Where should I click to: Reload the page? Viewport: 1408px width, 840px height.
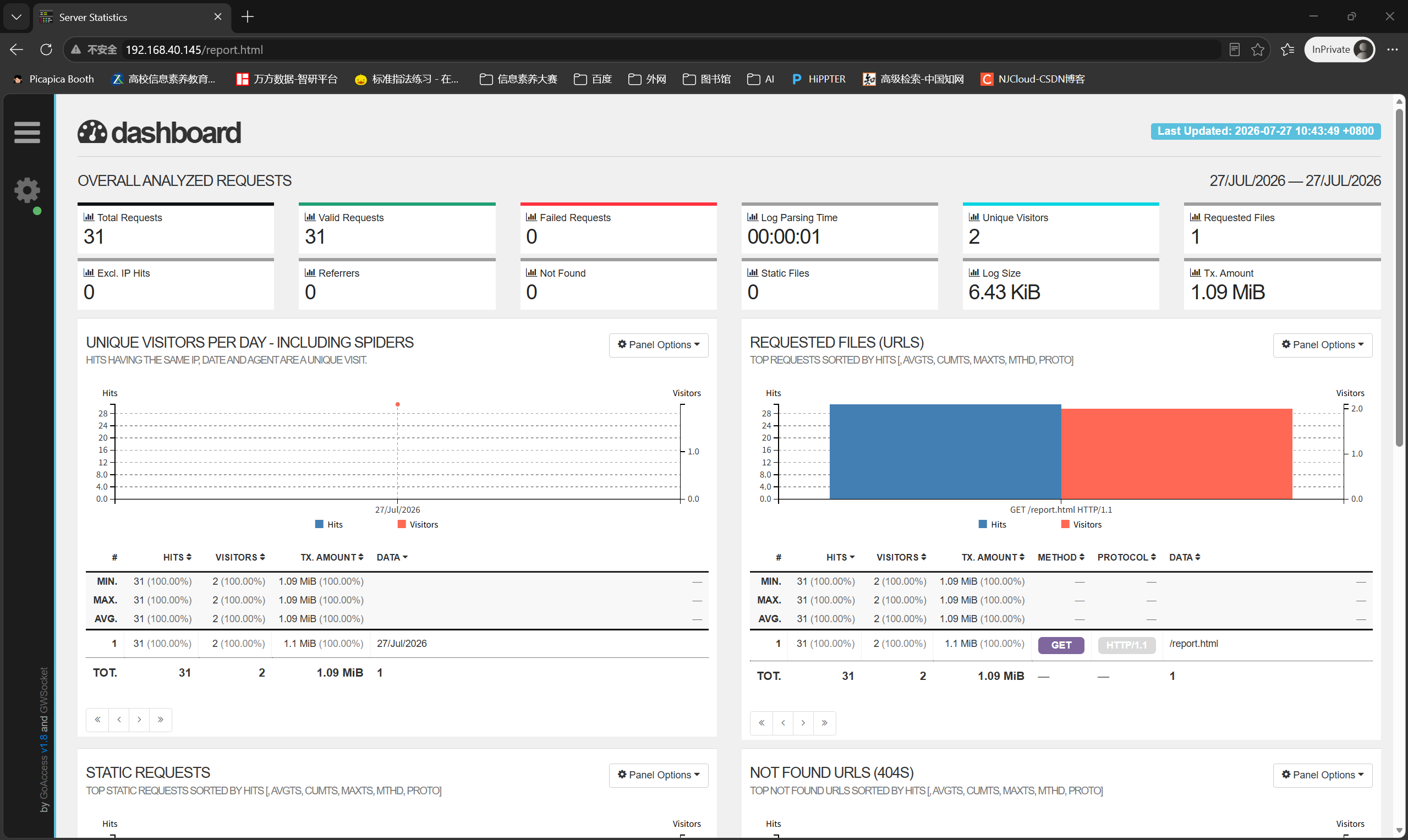click(46, 50)
